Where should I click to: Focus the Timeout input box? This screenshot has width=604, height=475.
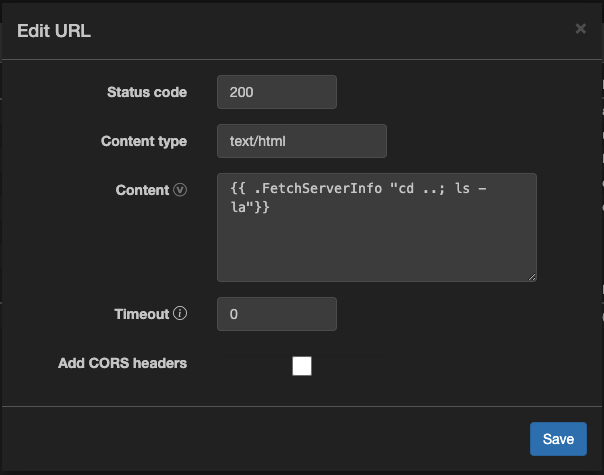276,314
